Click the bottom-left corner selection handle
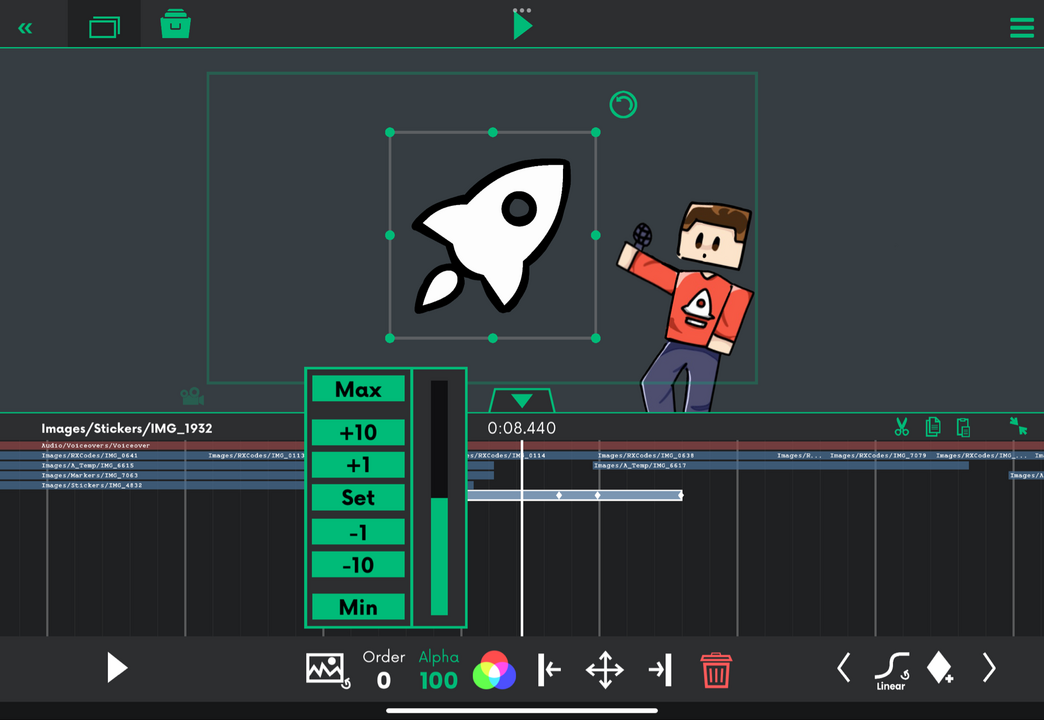Viewport: 1044px width, 720px height. (390, 338)
